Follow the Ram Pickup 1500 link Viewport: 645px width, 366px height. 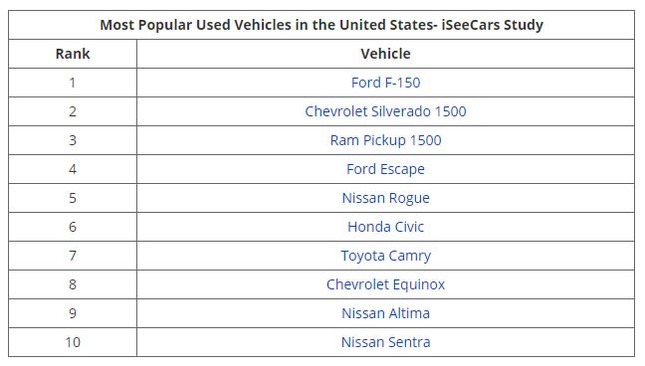(x=385, y=140)
